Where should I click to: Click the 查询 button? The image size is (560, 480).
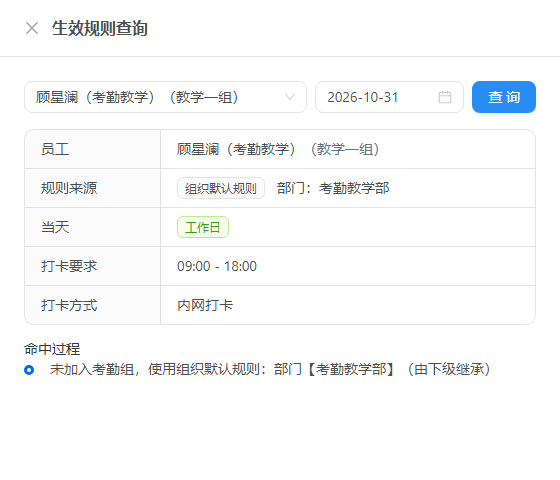[504, 97]
